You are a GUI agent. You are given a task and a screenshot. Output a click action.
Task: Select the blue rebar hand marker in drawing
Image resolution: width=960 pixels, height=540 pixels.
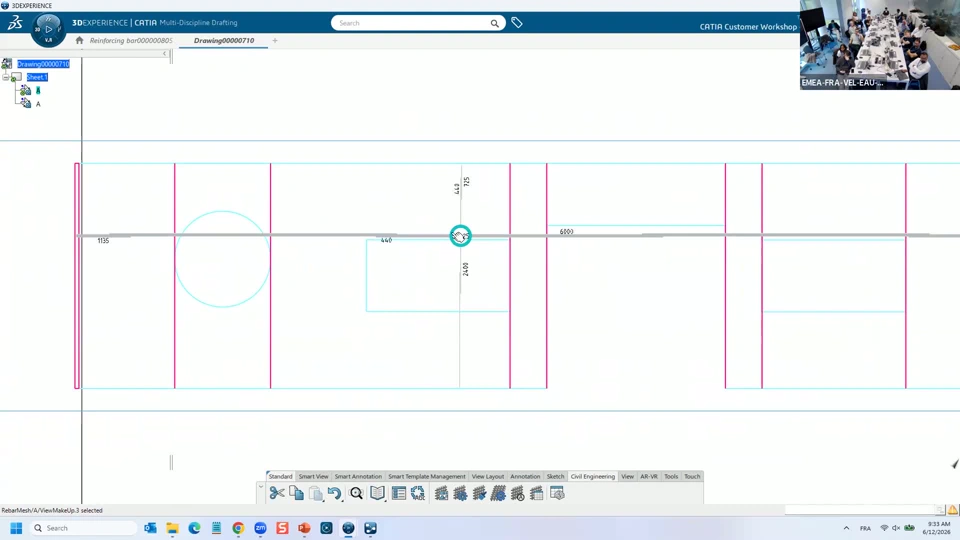[x=460, y=236]
